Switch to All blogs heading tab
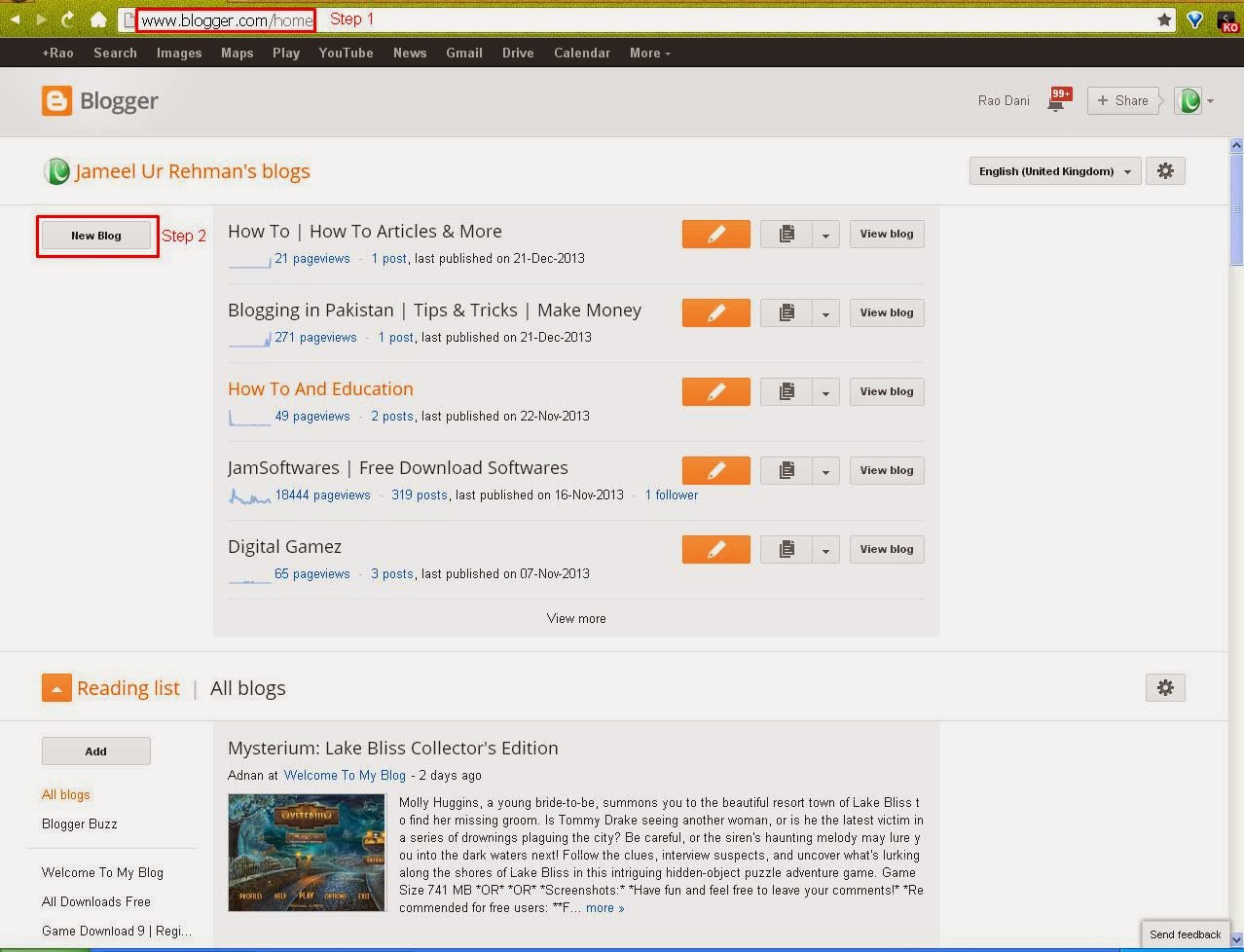1244x952 pixels. 248,688
